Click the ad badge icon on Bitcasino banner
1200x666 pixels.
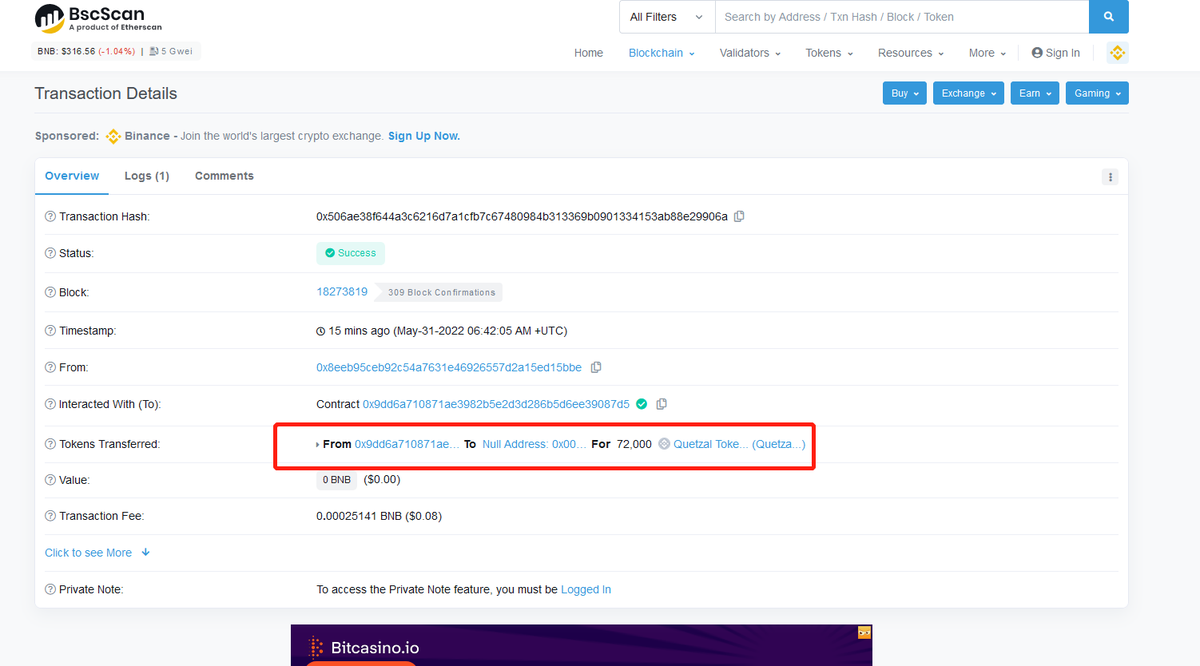coord(865,632)
